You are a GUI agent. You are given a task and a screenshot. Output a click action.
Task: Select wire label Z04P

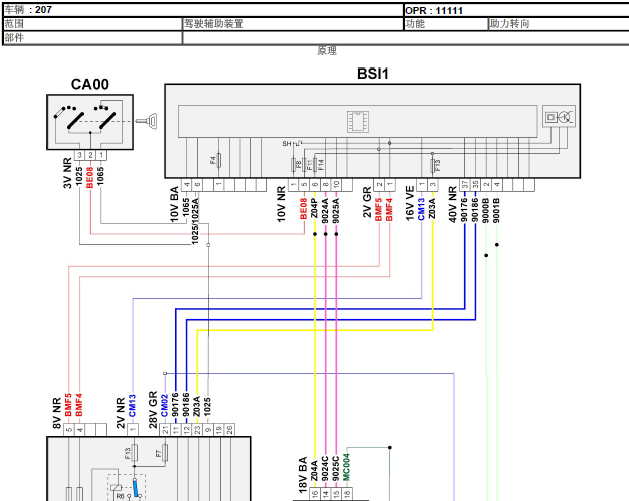pyautogui.click(x=314, y=209)
